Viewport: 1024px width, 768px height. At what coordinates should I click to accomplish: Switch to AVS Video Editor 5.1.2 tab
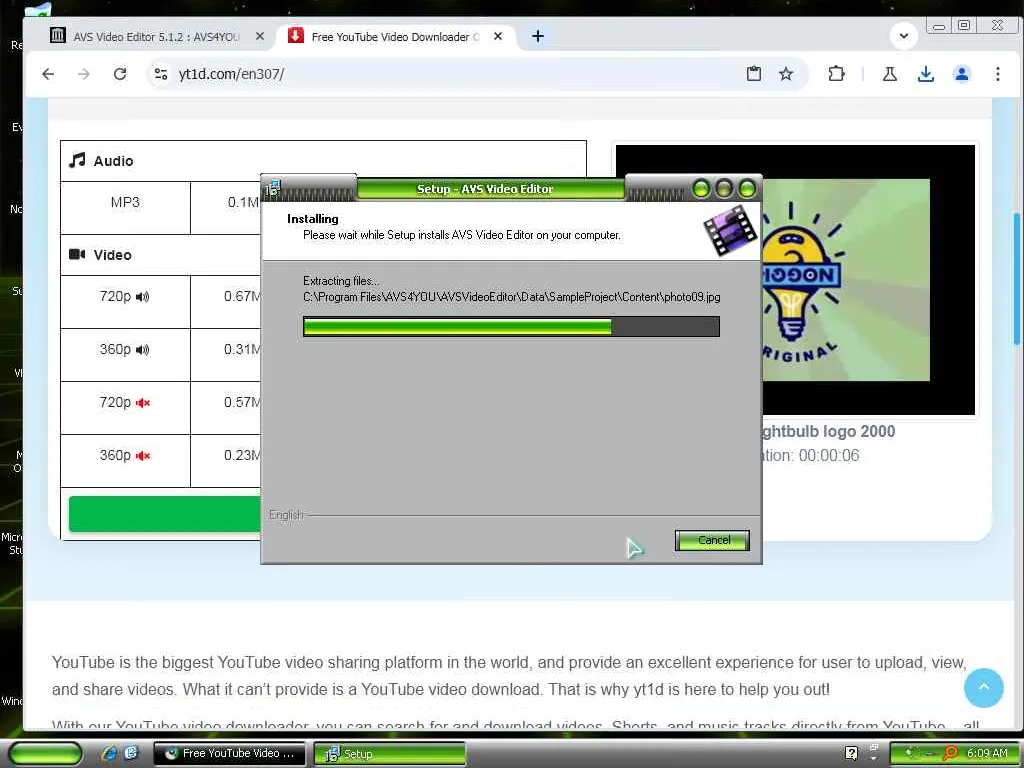point(156,37)
